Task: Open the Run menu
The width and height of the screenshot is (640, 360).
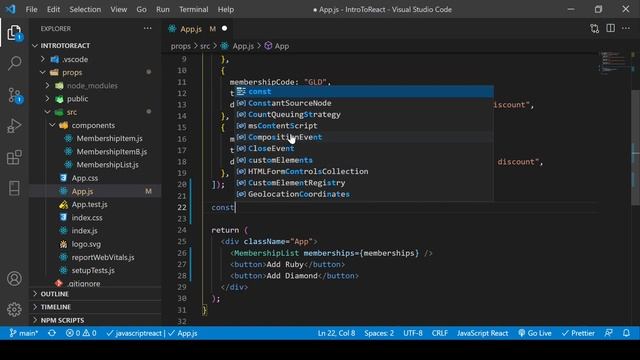Action: tap(162, 9)
